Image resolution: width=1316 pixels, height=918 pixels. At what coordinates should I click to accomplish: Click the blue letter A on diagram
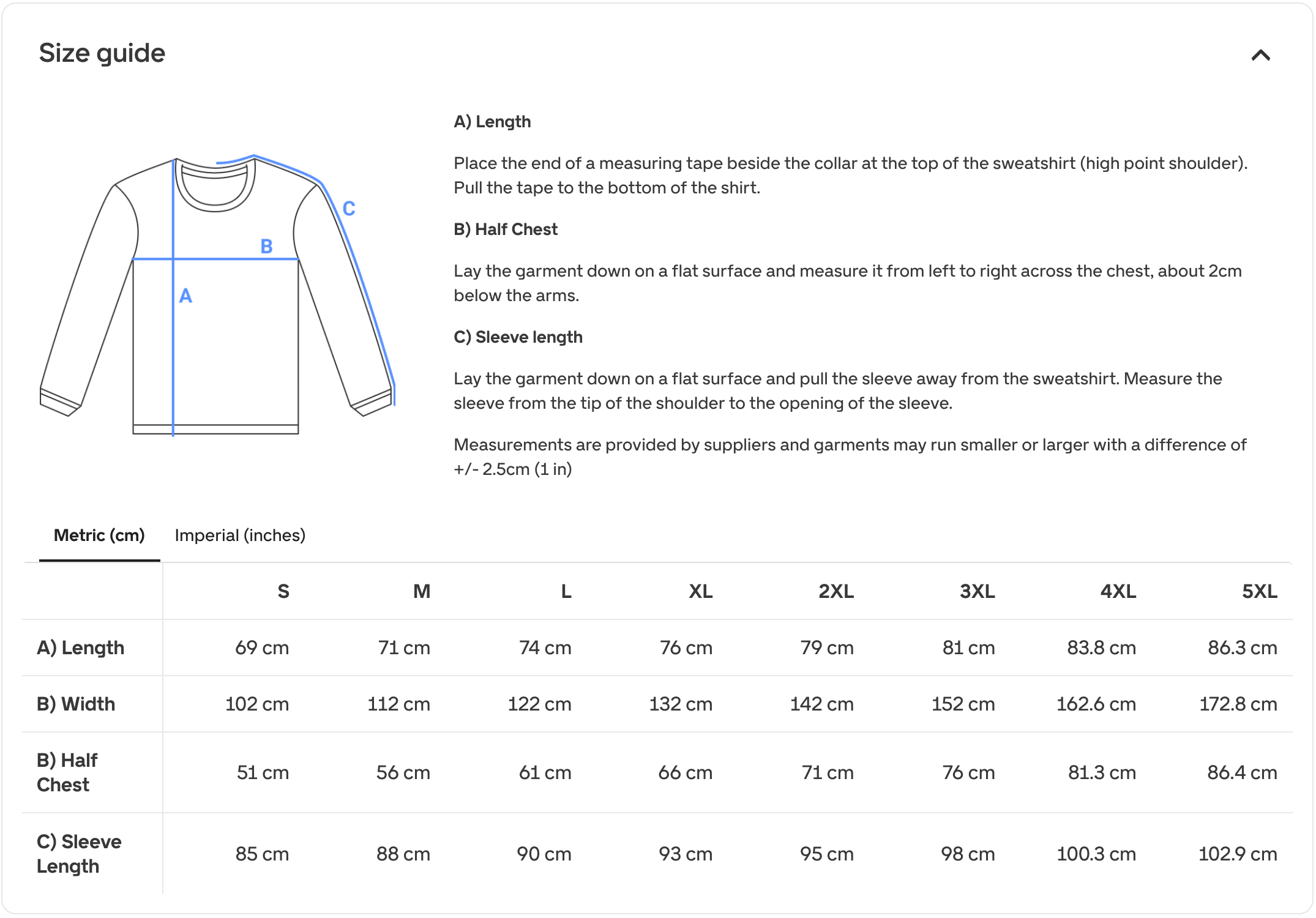click(x=185, y=296)
